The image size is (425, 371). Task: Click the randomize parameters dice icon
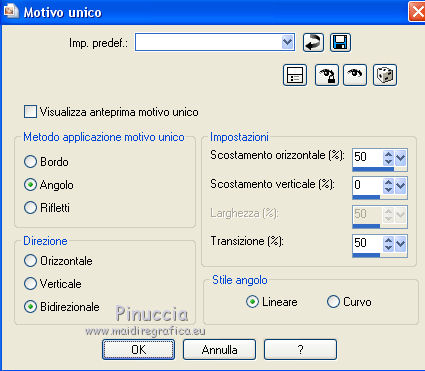click(x=385, y=75)
